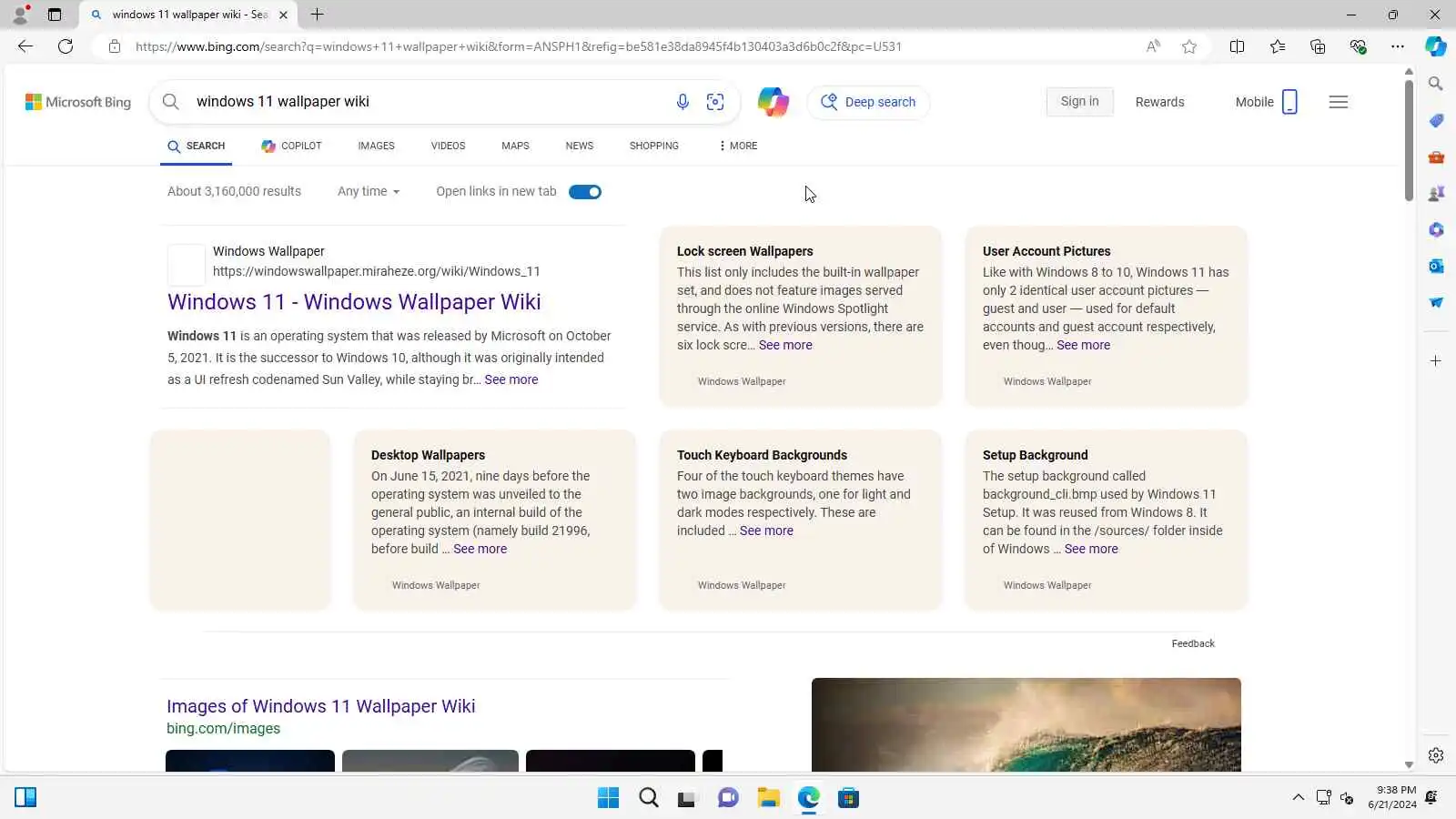The image size is (1456, 819).
Task: Click See more in User Account Pictures card
Action: point(1083,345)
